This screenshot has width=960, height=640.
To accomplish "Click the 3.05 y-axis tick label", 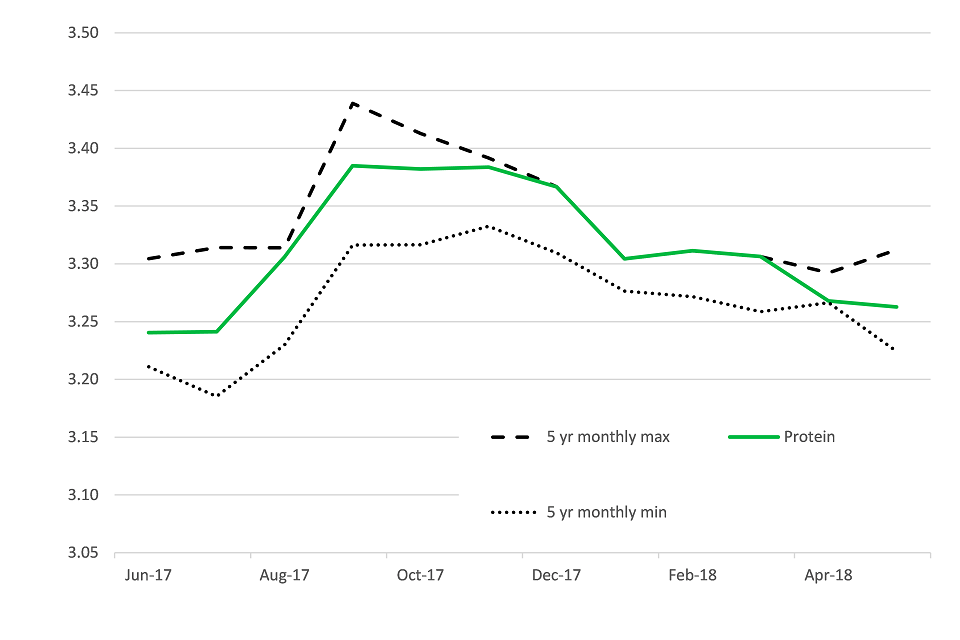I will tap(84, 553).
